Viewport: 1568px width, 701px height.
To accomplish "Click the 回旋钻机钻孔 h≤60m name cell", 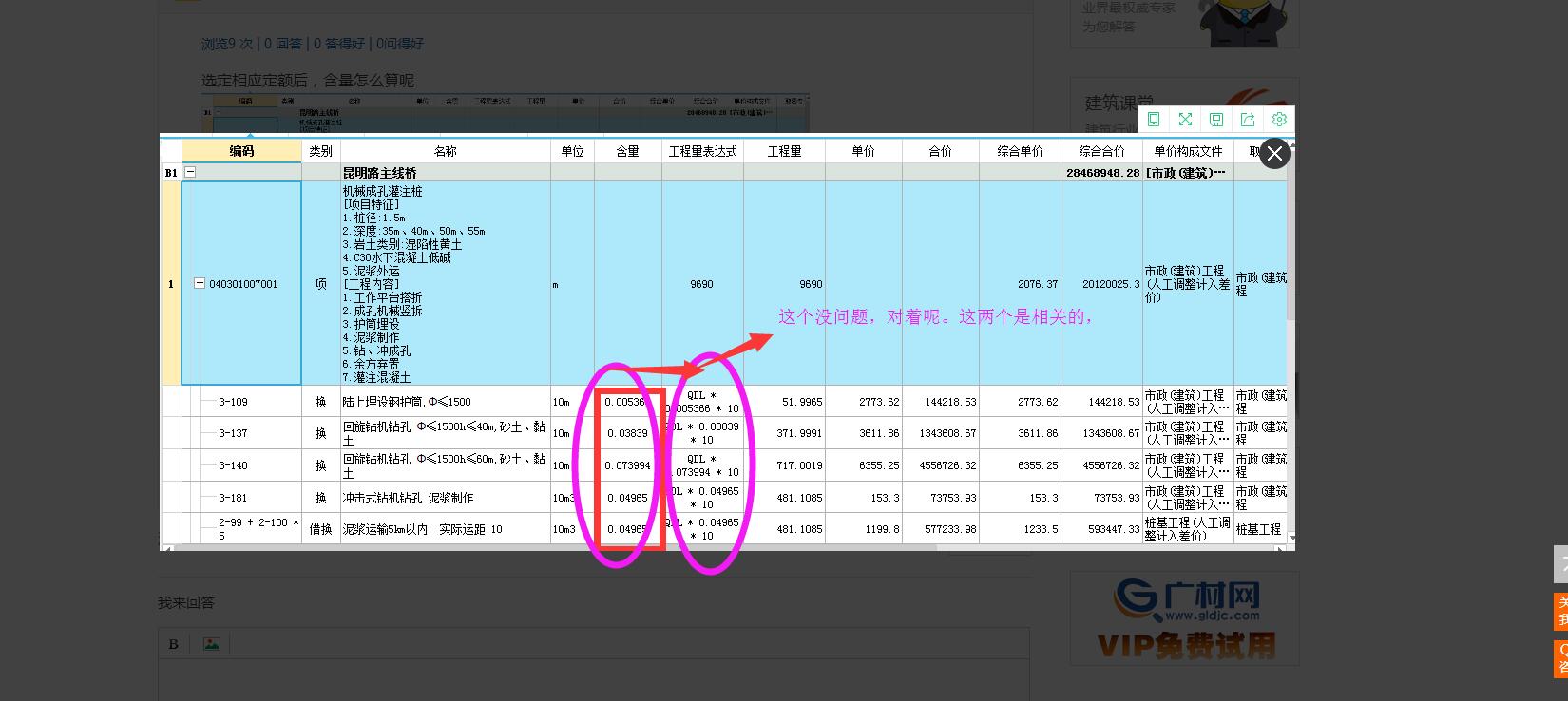I will click(x=445, y=465).
